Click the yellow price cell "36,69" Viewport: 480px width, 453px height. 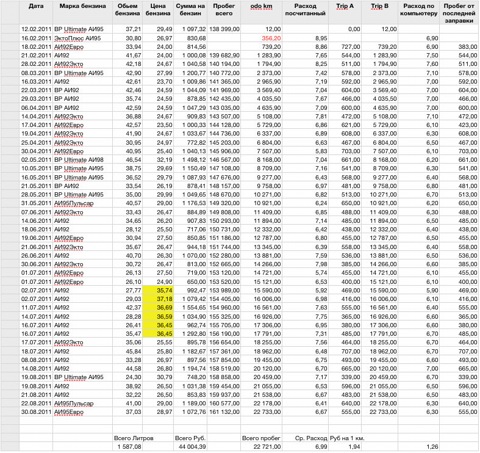[158, 308]
